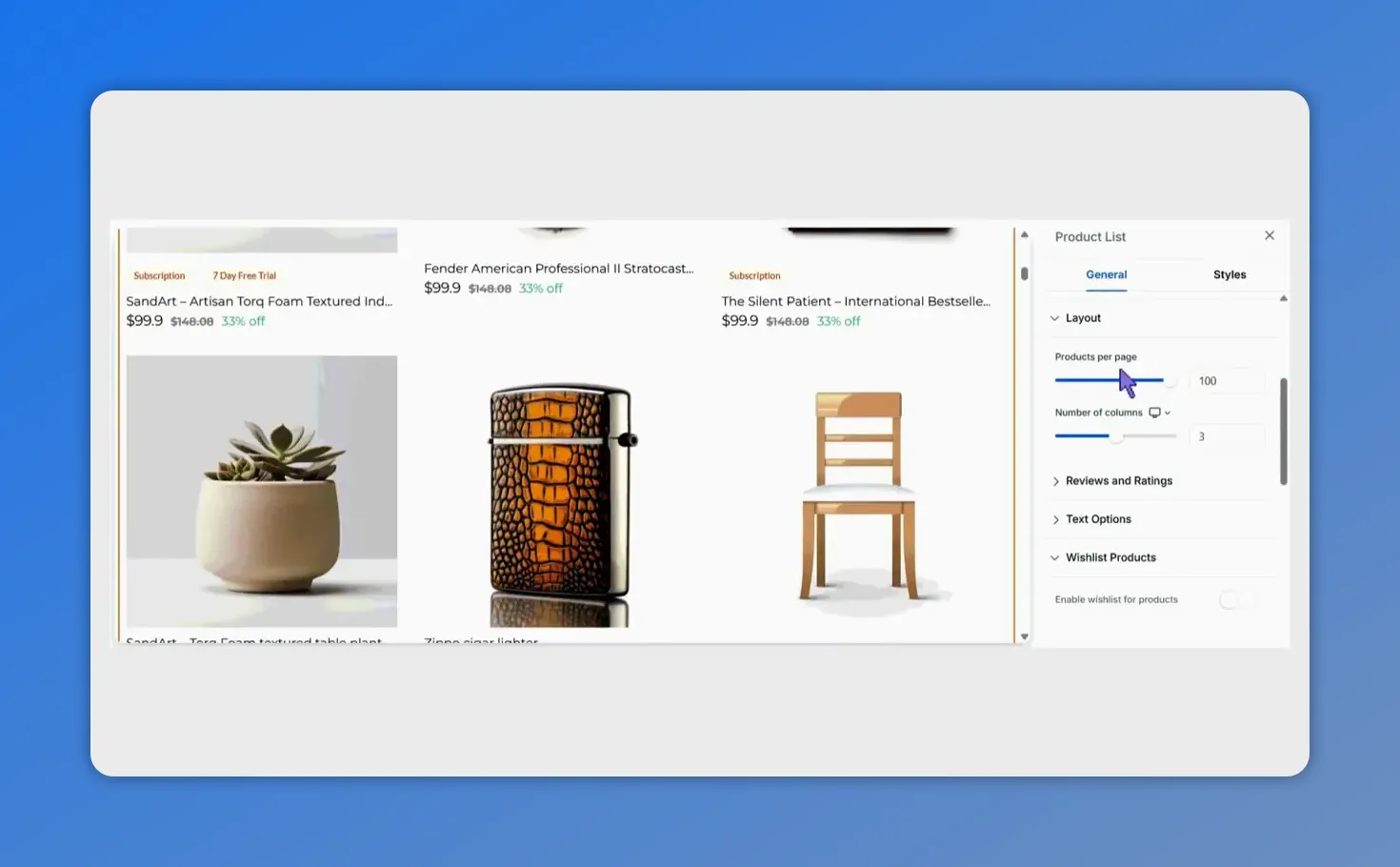
Task: Open the device dropdown arrow next to columns
Action: pos(1168,412)
